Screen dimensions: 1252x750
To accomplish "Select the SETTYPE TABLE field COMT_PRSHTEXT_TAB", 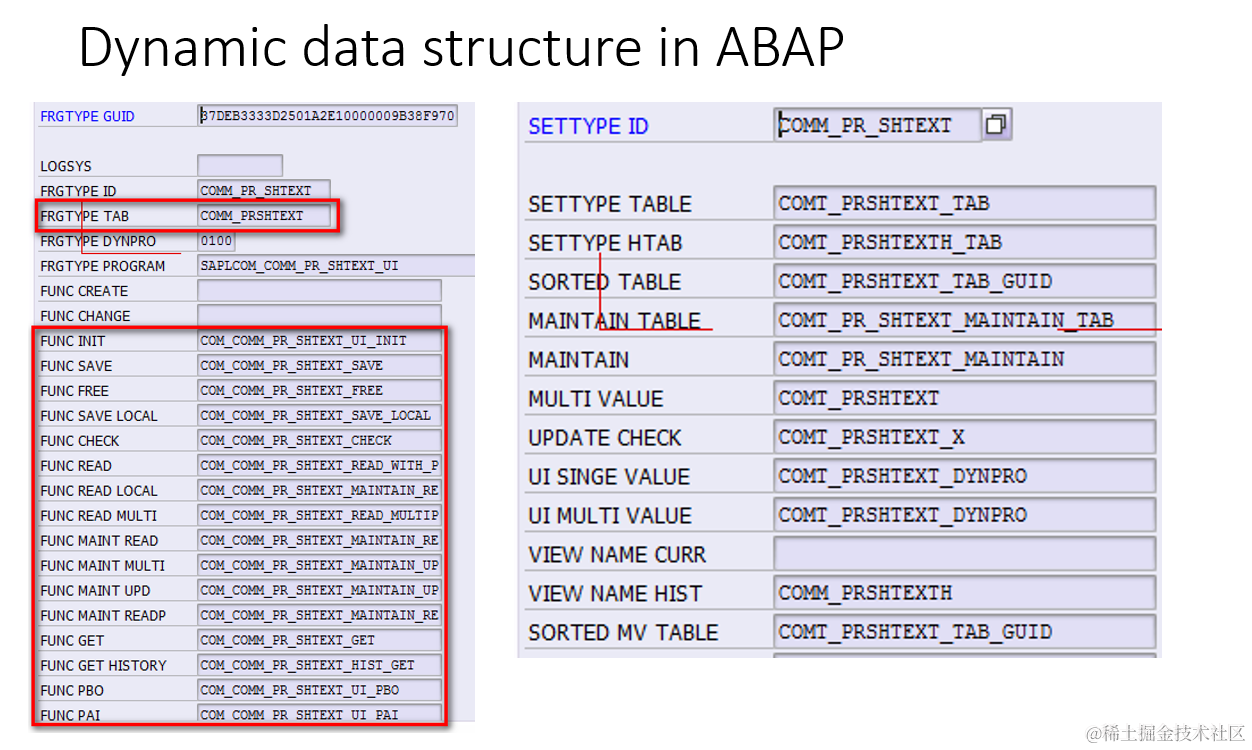I will [964, 203].
